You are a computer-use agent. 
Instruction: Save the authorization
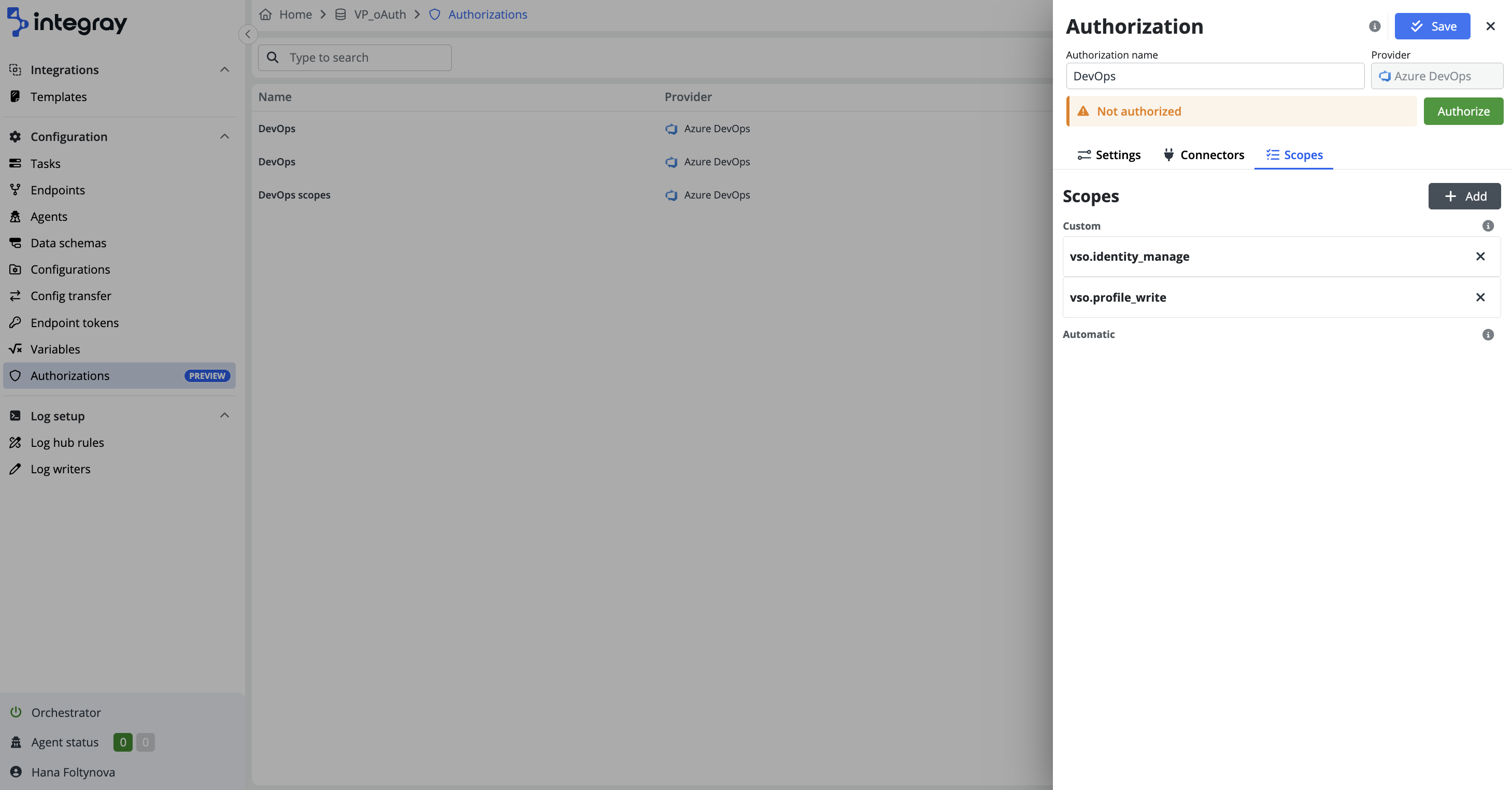tap(1432, 26)
